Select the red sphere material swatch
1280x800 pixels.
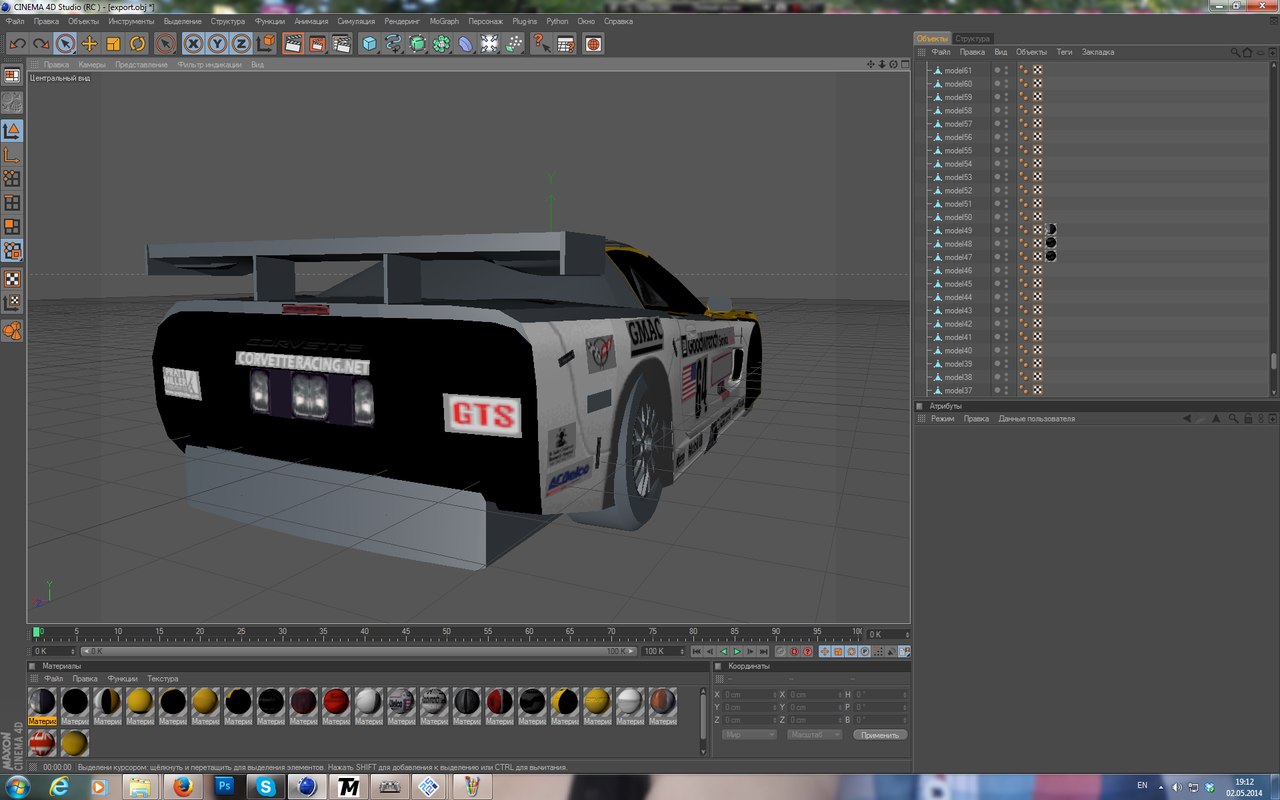point(336,702)
